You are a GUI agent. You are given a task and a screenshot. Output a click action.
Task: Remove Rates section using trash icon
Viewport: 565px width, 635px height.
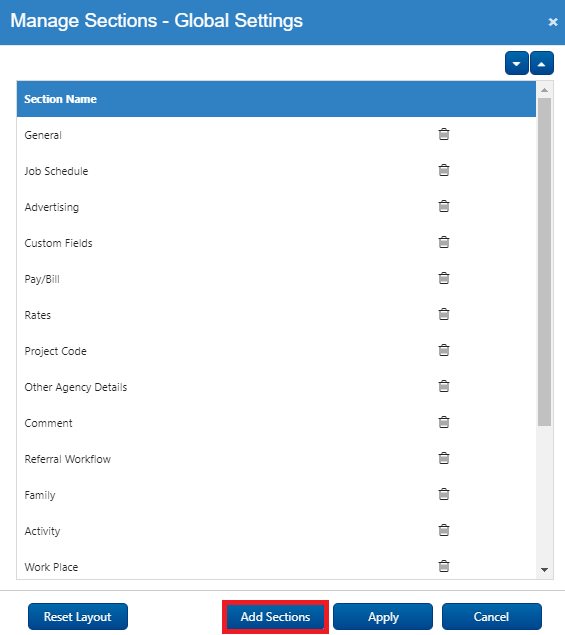(444, 314)
